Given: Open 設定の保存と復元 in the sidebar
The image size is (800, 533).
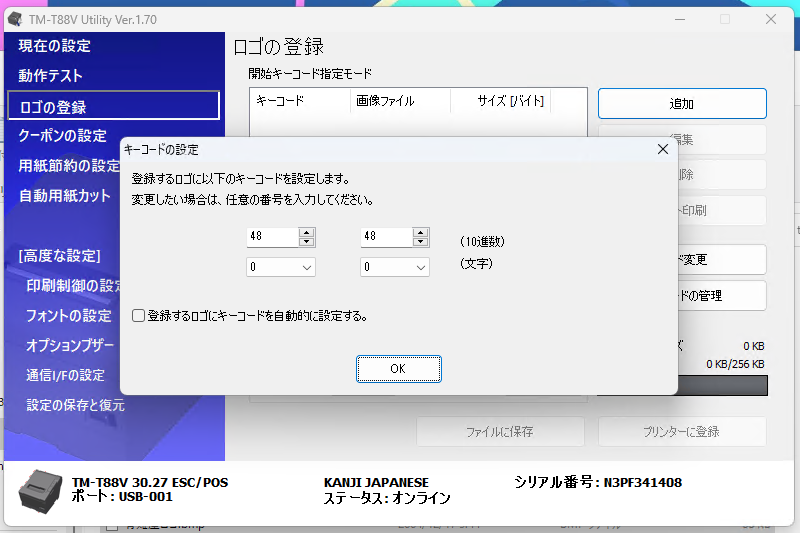Looking at the screenshot, I should pyautogui.click(x=76, y=405).
